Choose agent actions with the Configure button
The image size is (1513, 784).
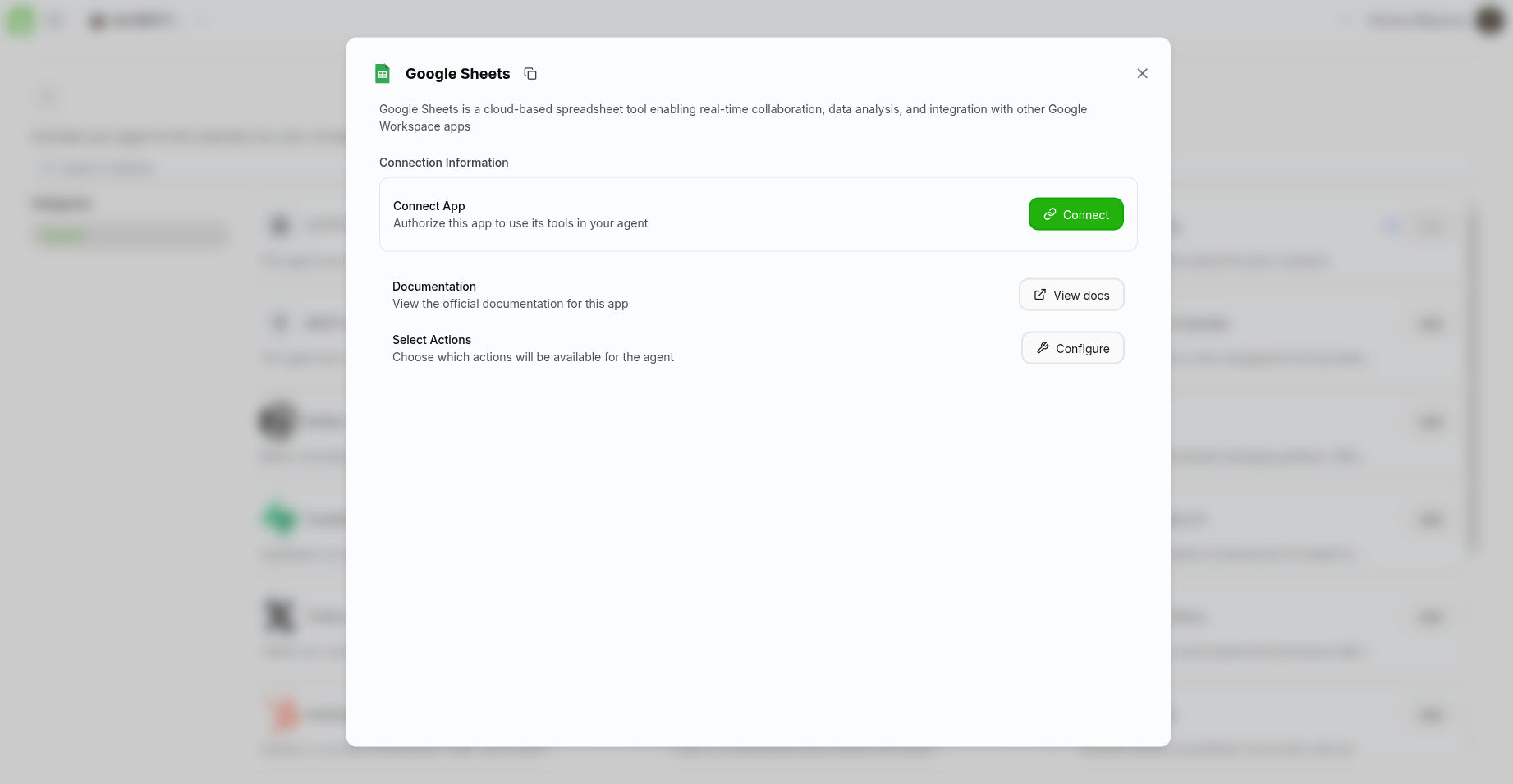(x=1072, y=347)
